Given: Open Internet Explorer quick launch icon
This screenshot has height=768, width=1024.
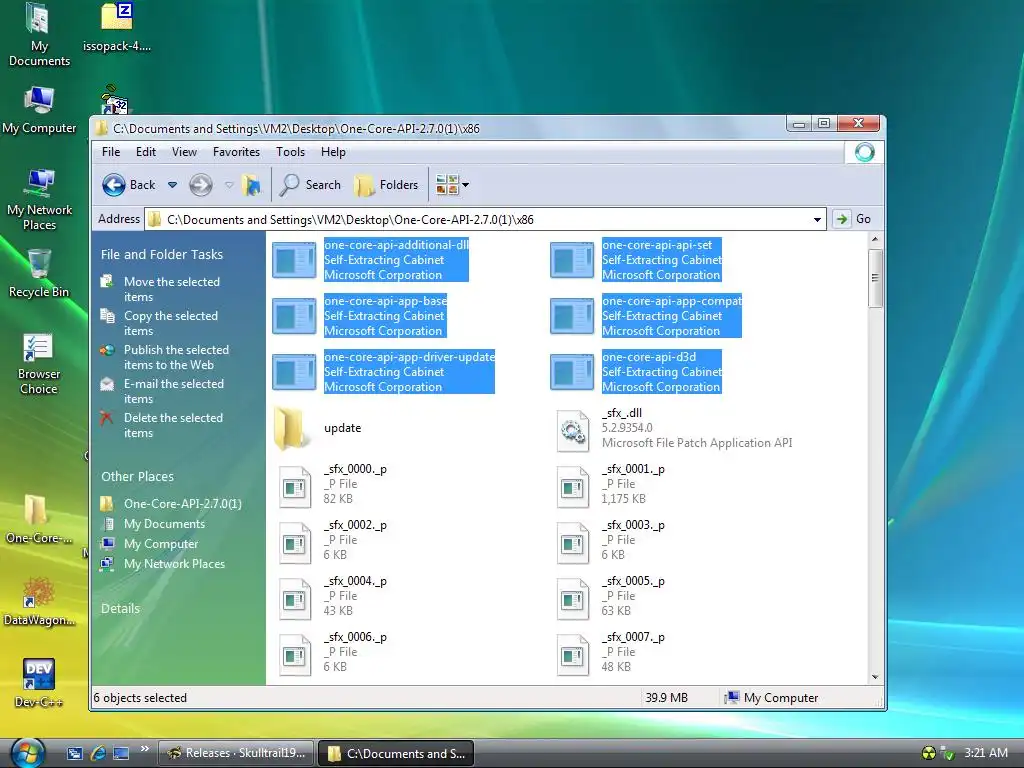Looking at the screenshot, I should [98, 753].
